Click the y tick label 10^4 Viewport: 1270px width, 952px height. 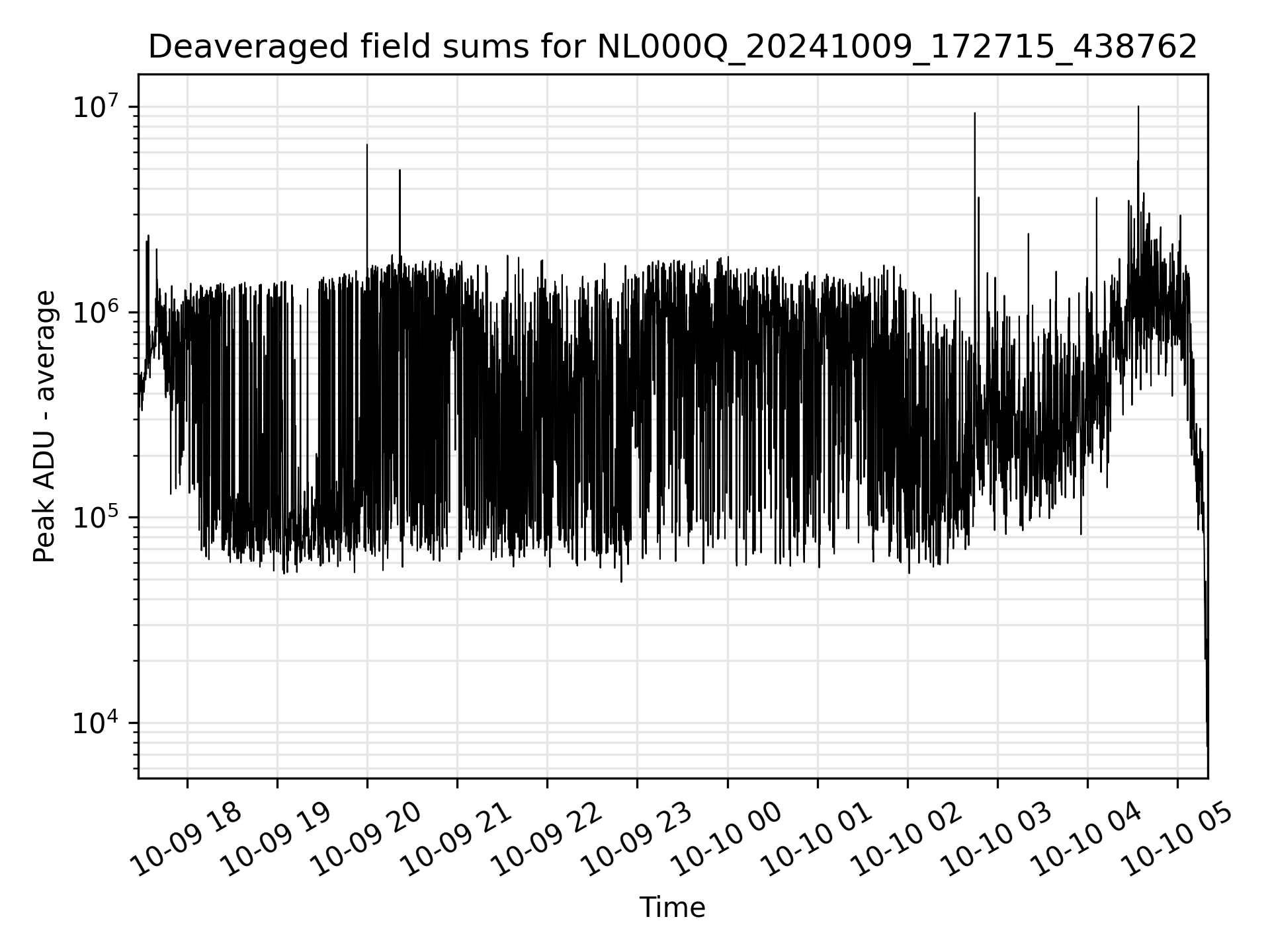[x=97, y=723]
